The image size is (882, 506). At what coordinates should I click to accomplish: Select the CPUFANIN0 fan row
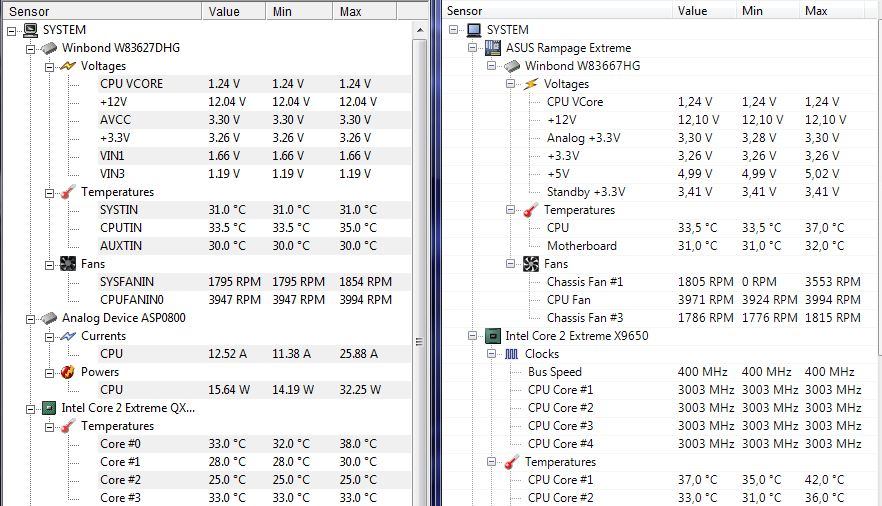[x=253, y=300]
